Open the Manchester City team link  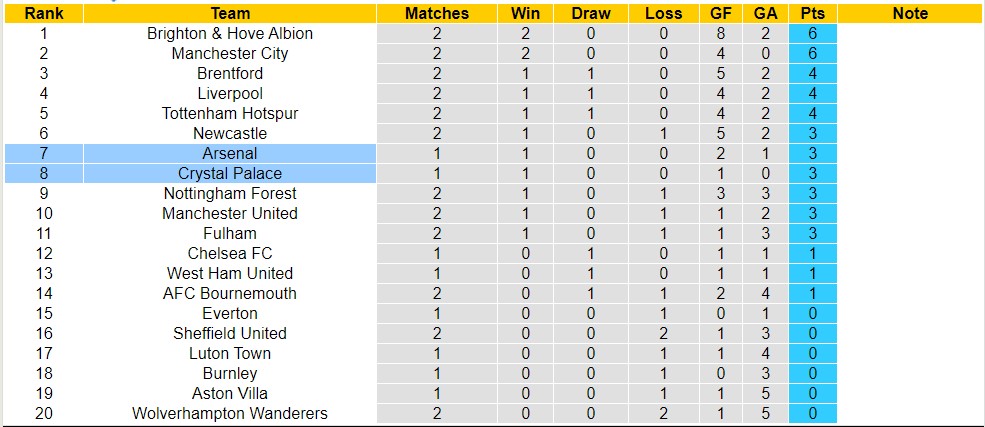pos(230,53)
